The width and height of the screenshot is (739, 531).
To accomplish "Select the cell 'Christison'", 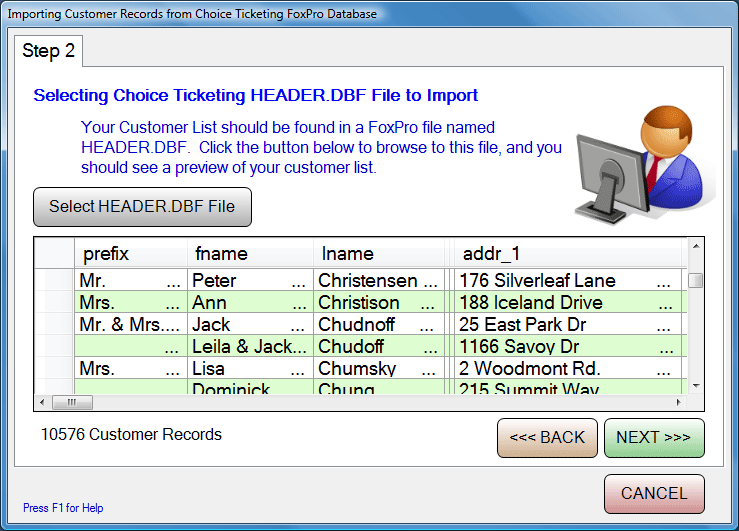I will click(x=379, y=302).
